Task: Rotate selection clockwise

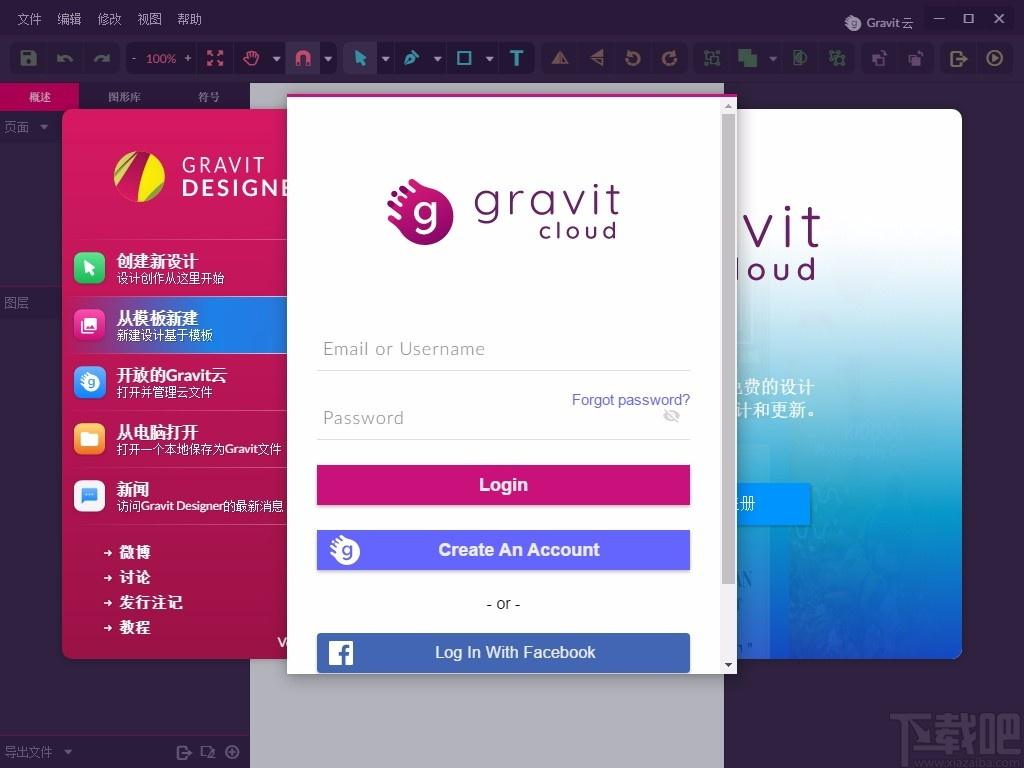Action: click(x=669, y=58)
